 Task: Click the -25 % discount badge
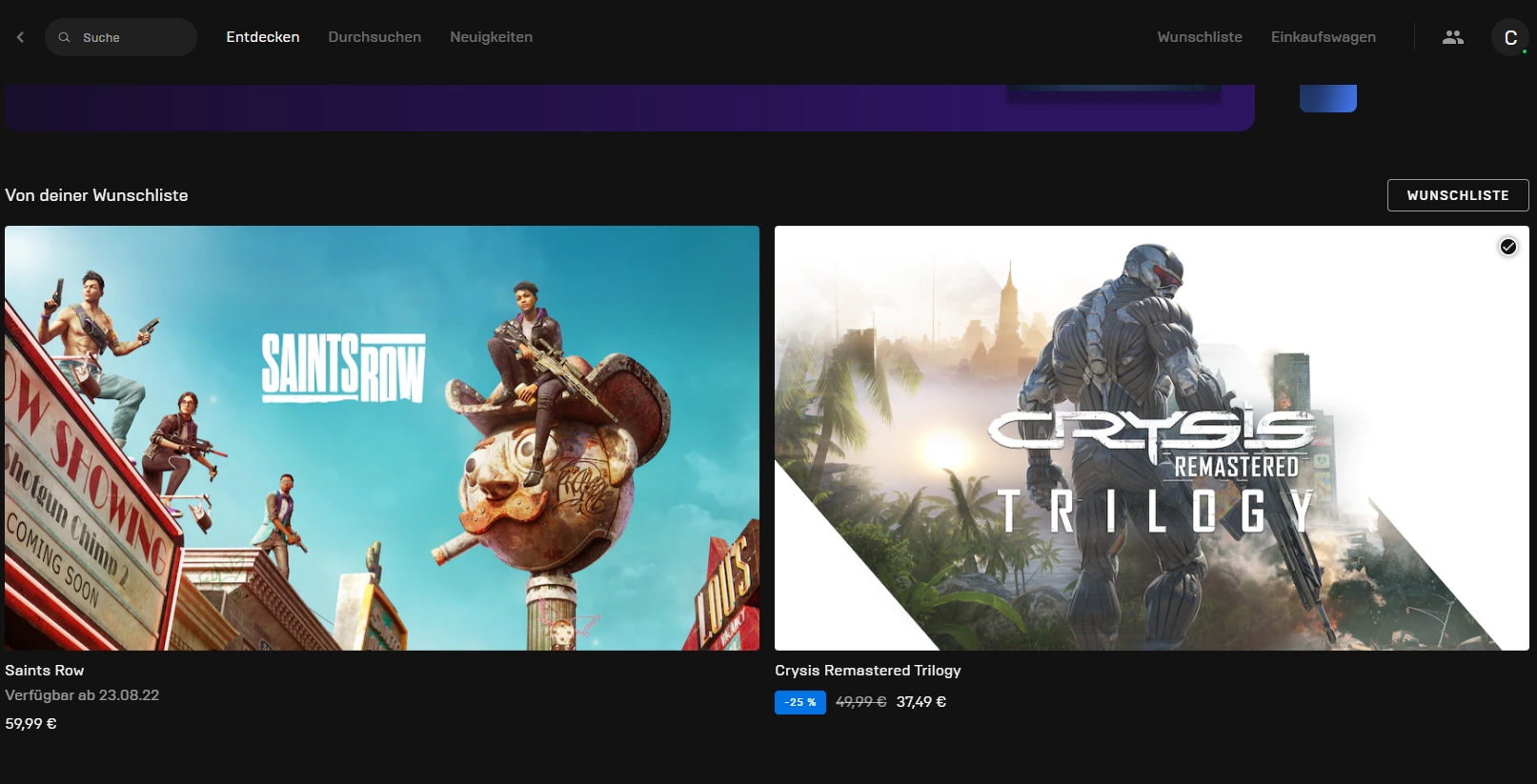coord(800,702)
